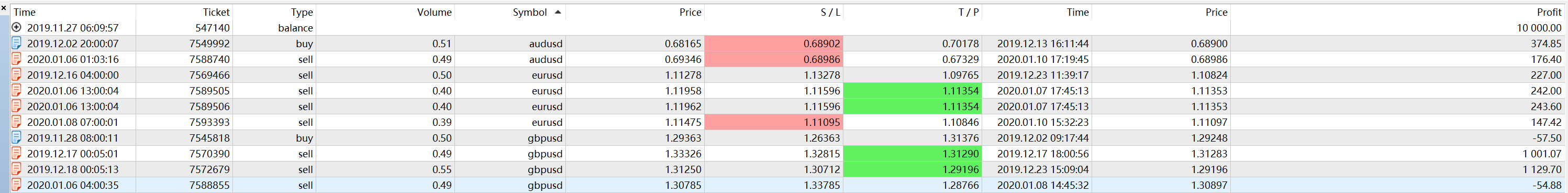1568x193 pixels.
Task: Select buy order icon for ticket 7549992
Action: pos(17,43)
